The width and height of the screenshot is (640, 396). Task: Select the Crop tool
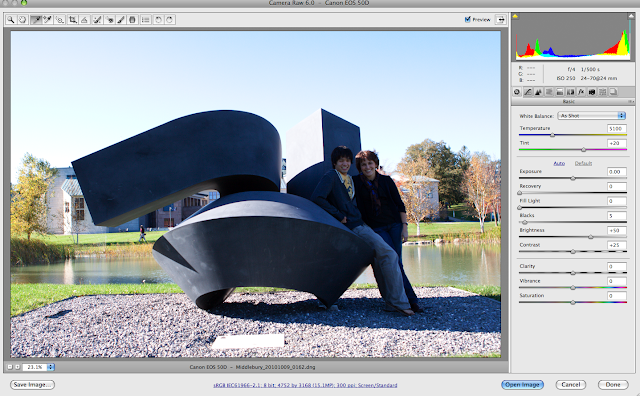[x=73, y=20]
